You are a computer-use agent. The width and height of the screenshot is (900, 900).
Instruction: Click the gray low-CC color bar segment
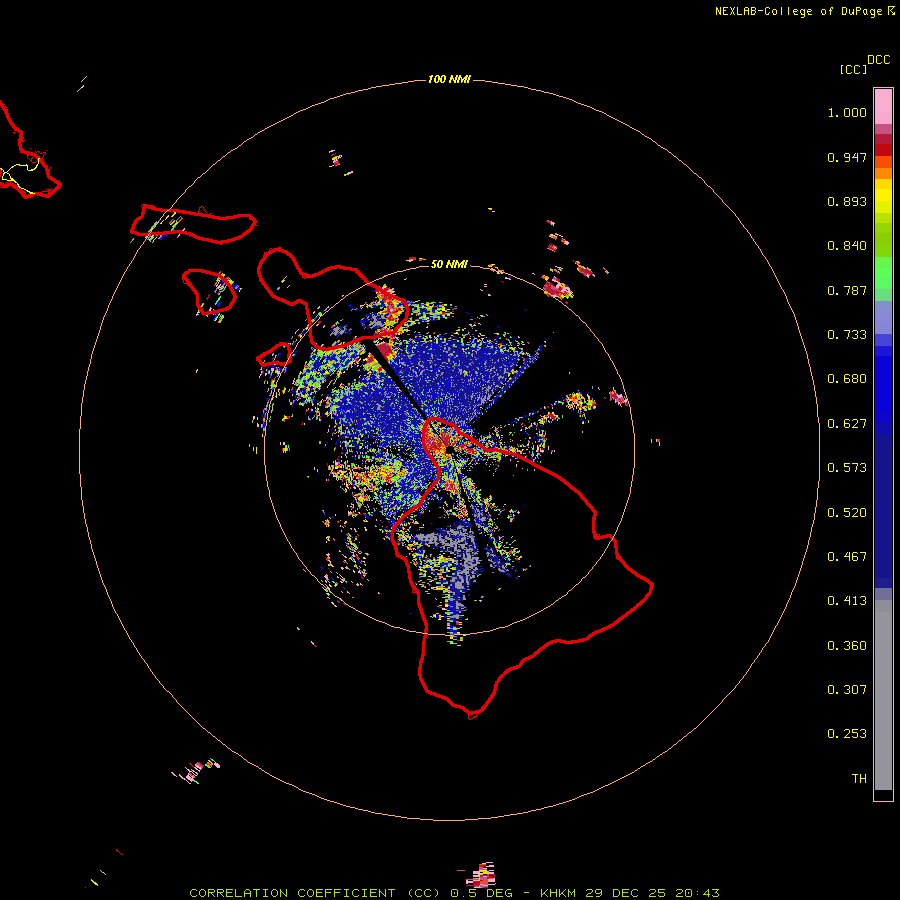click(883, 695)
